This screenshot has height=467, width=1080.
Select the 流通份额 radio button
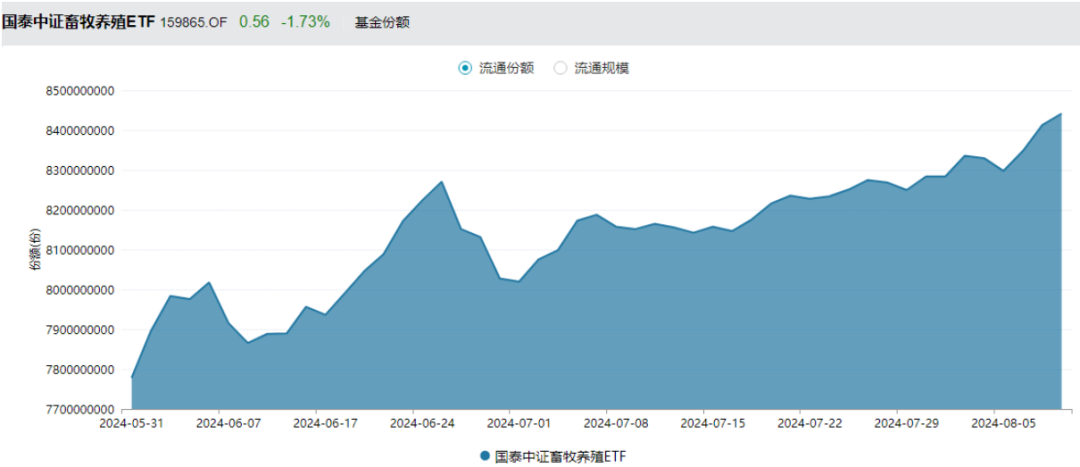click(x=465, y=68)
